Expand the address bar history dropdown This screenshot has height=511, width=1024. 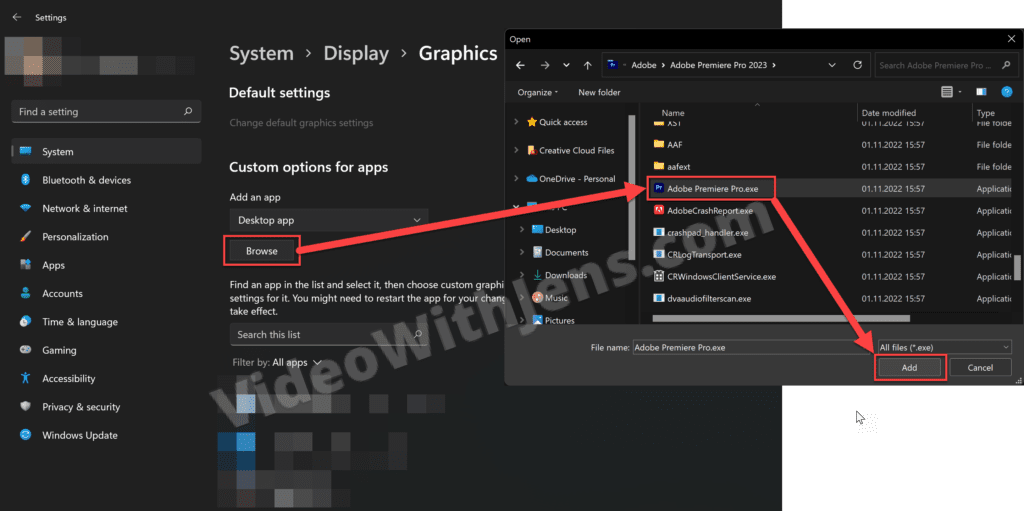pos(832,65)
